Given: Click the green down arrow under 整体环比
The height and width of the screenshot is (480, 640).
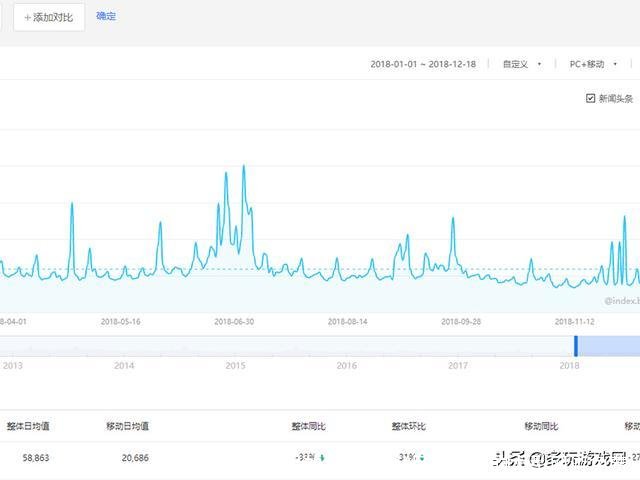Looking at the screenshot, I should pos(422,458).
